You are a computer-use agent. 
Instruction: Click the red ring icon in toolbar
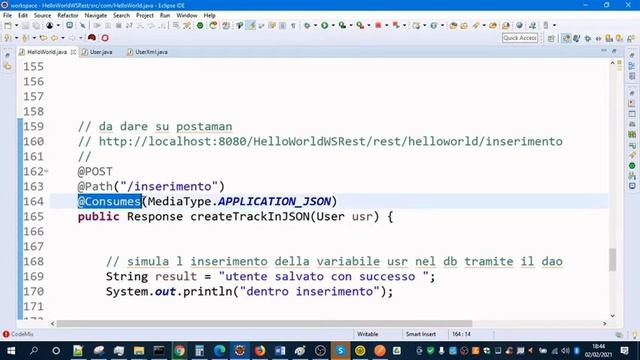pos(105,38)
